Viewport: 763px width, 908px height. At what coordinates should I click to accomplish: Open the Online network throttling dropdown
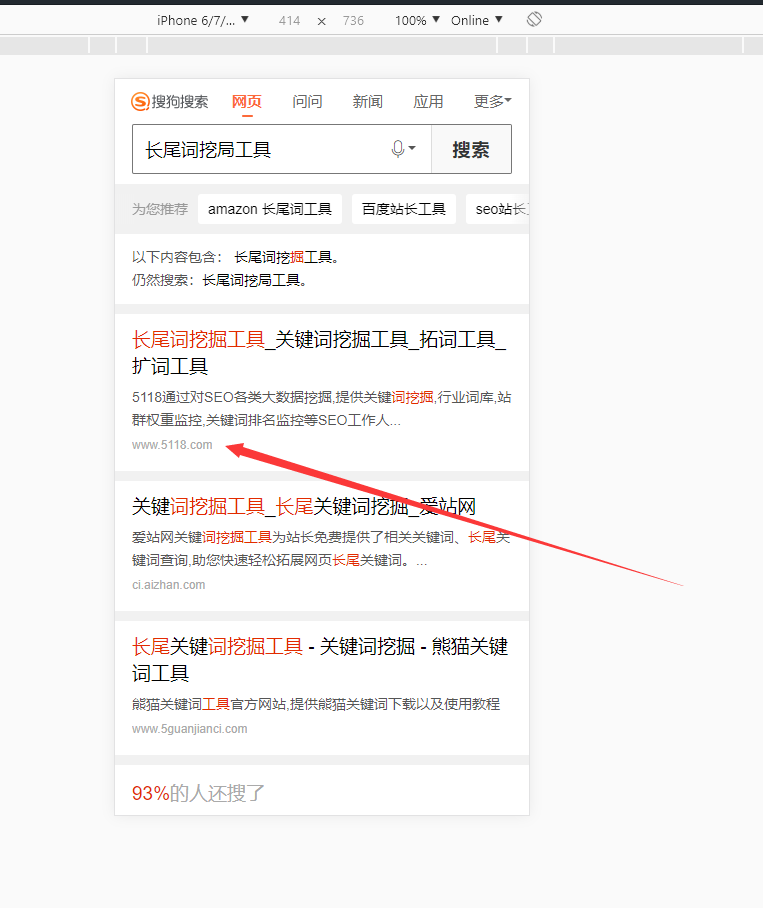coord(476,20)
